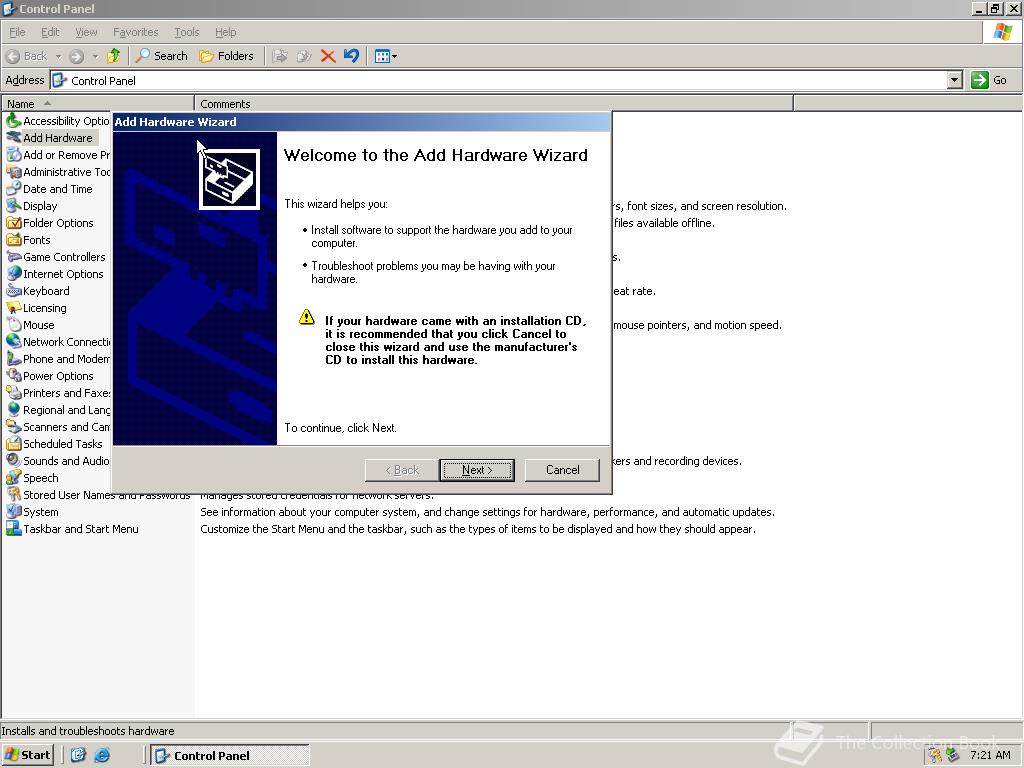Image resolution: width=1024 pixels, height=768 pixels.
Task: Sort by the Comments column header
Action: [494, 103]
